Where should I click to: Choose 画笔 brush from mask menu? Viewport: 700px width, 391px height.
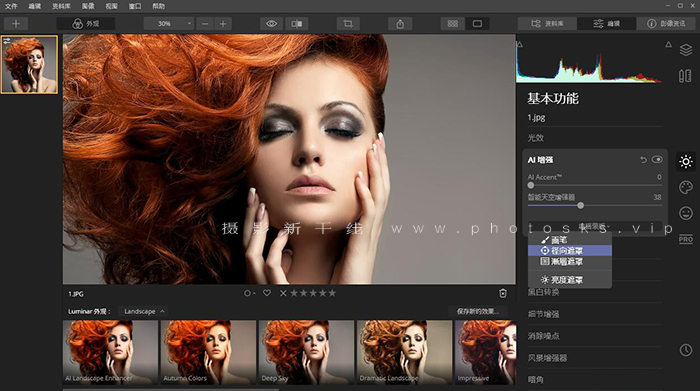coord(570,240)
